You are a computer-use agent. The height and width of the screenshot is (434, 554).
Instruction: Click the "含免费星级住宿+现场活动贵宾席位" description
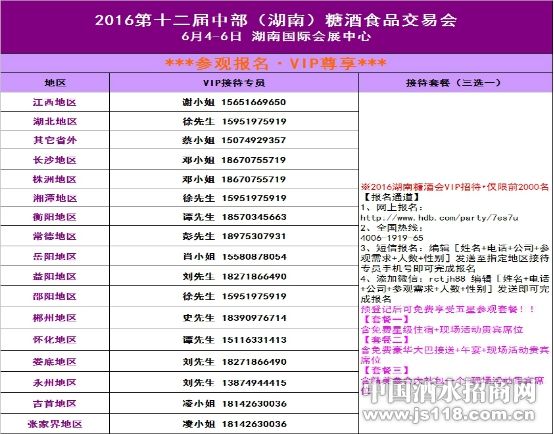pos(442,330)
